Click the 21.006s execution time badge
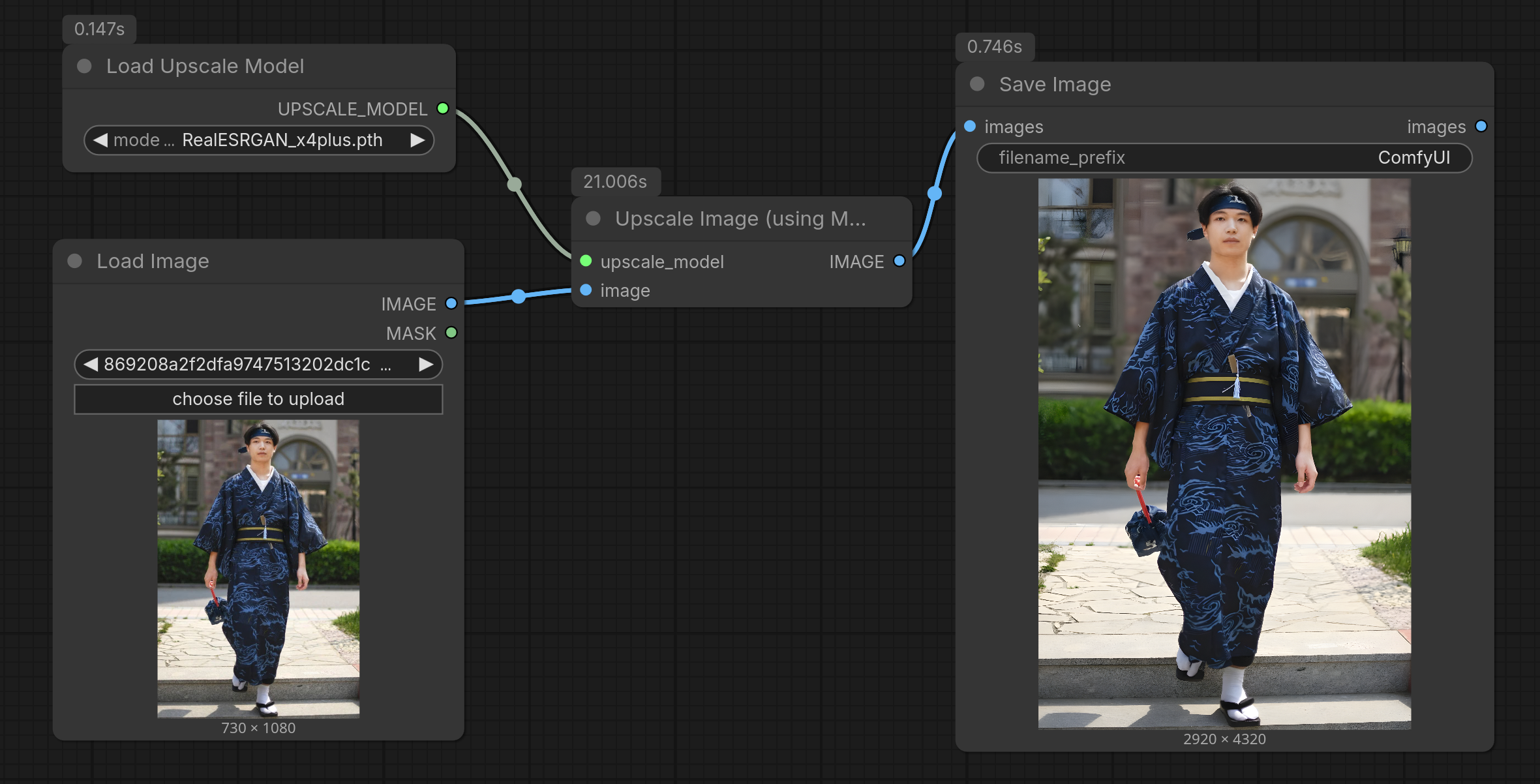This screenshot has width=1540, height=784. coord(615,181)
